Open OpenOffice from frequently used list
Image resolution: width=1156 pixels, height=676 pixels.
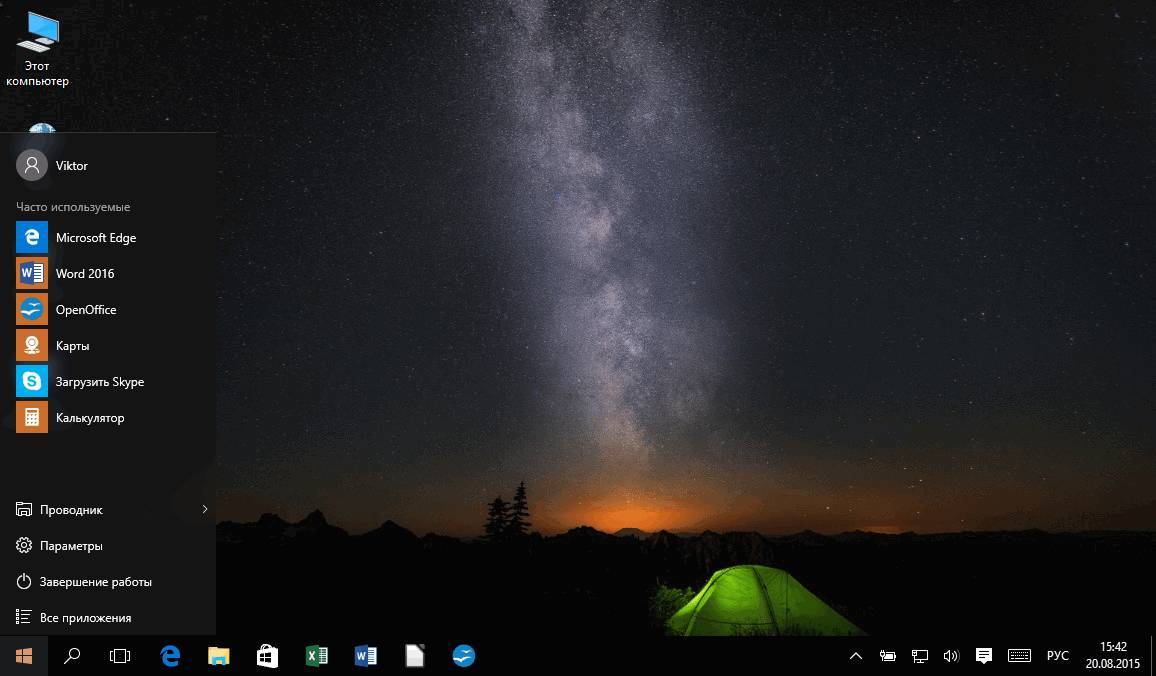tap(108, 310)
